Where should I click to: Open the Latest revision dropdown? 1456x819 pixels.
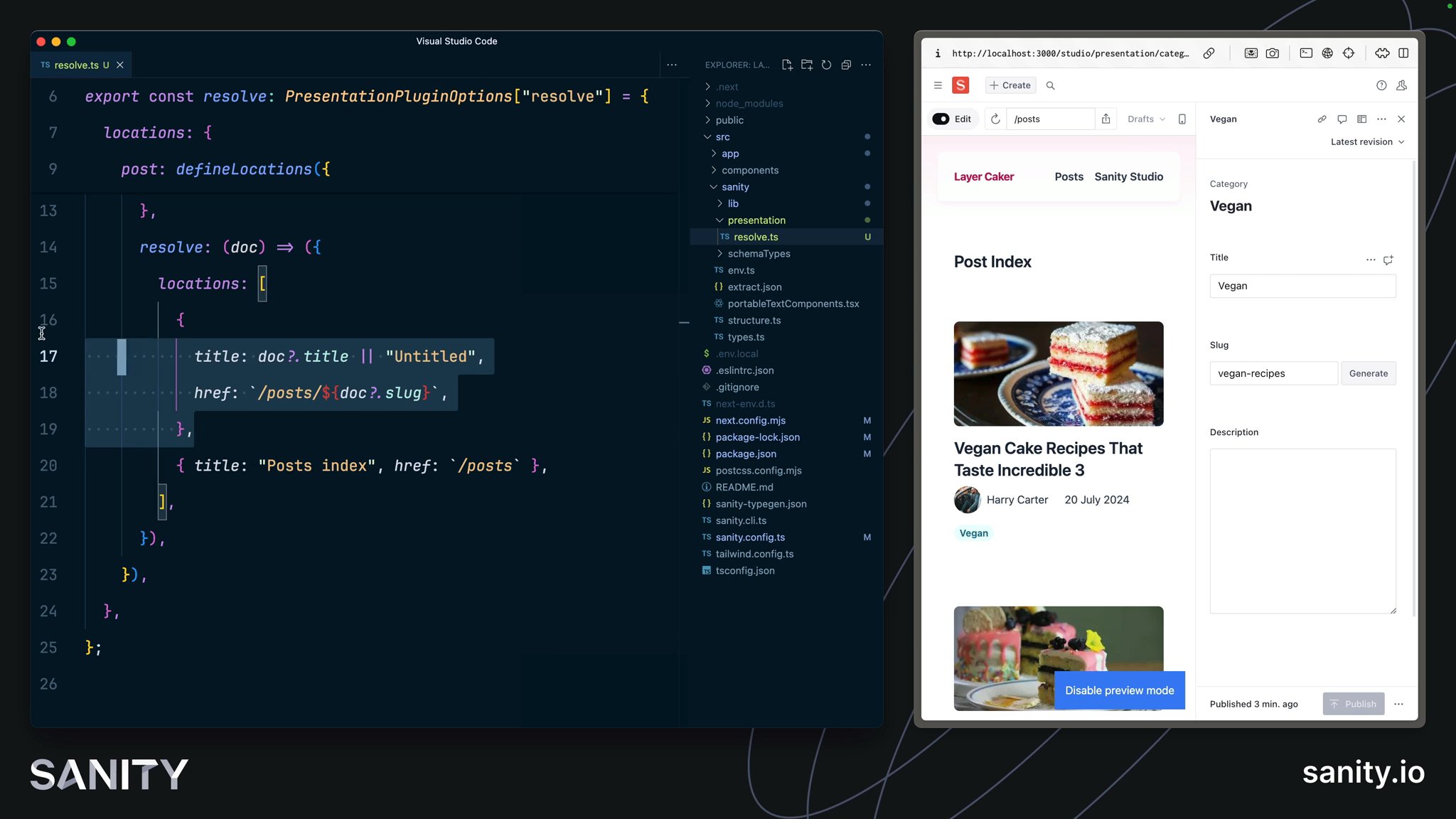[1367, 141]
